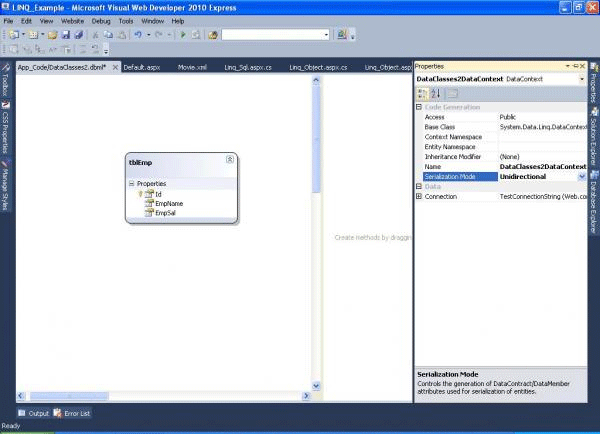Click the designer vertical scrollbar down arrow

[x=316, y=386]
